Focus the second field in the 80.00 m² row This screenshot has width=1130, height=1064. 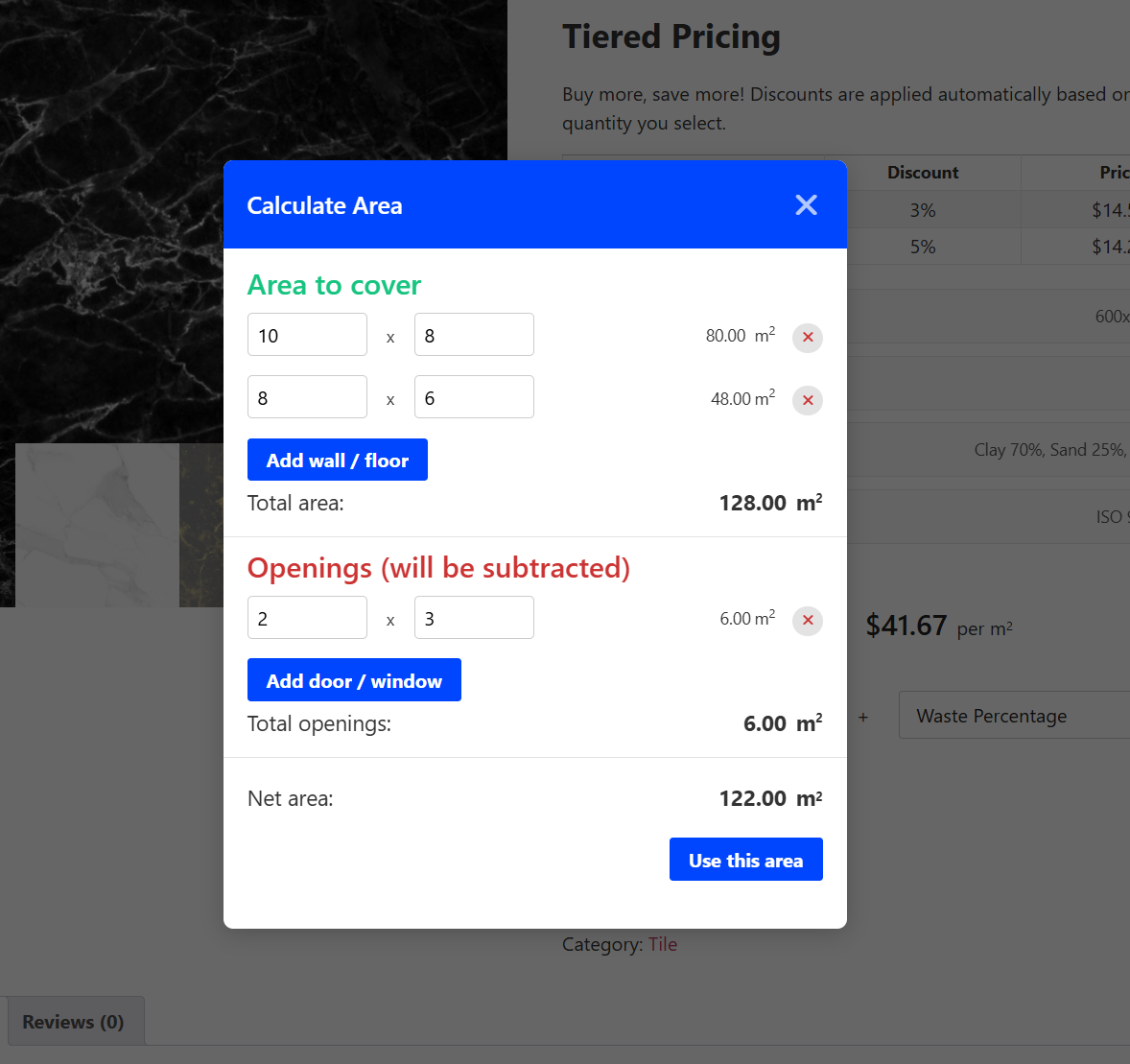(474, 335)
